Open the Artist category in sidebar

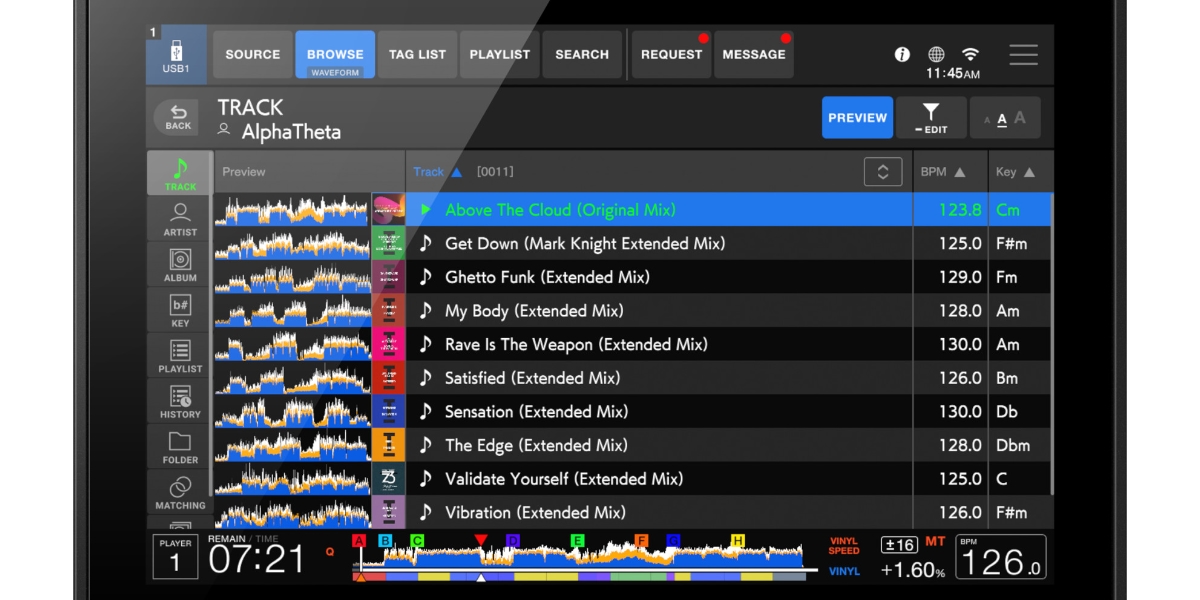click(x=180, y=219)
